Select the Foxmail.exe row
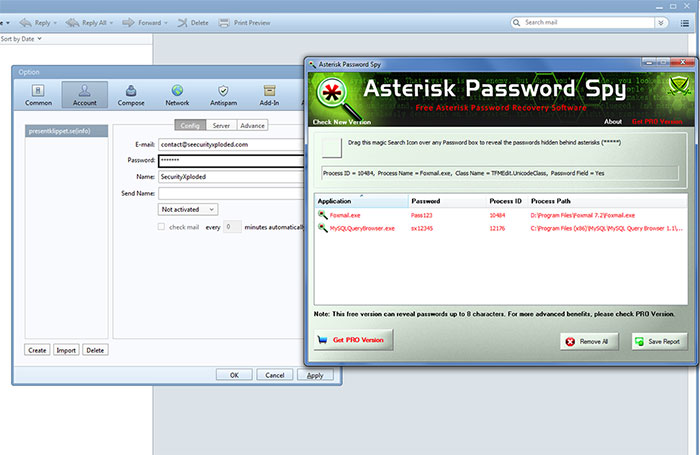This screenshot has width=700, height=455. 500,215
